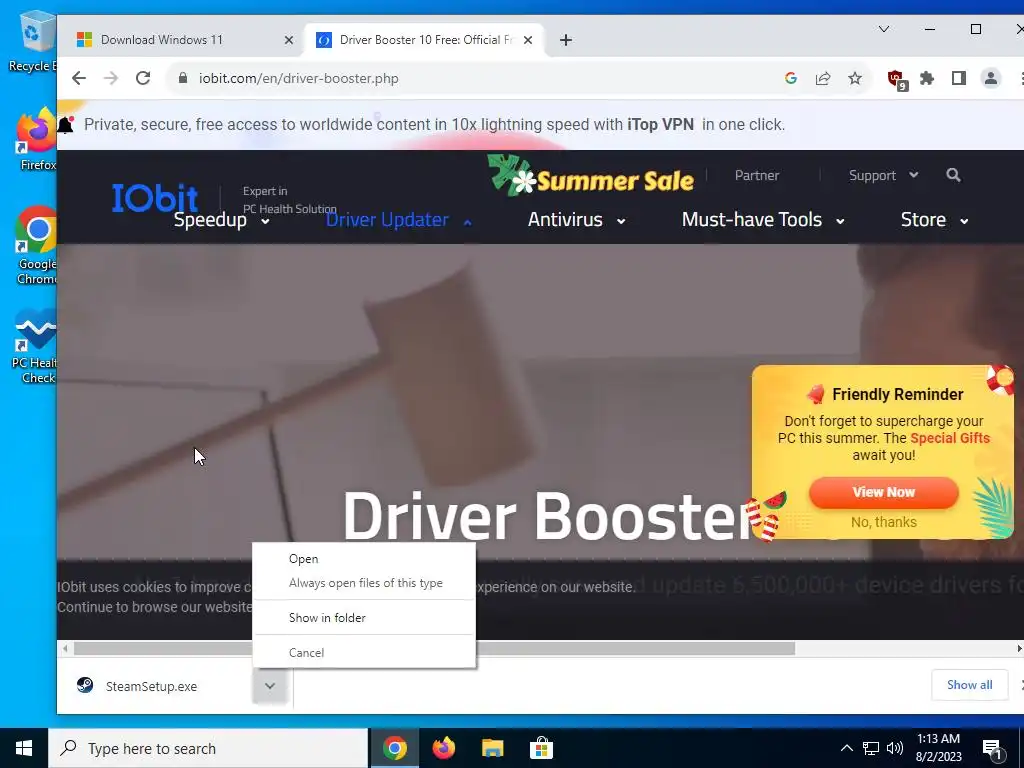Expand the Store navigation menu

[x=935, y=220]
